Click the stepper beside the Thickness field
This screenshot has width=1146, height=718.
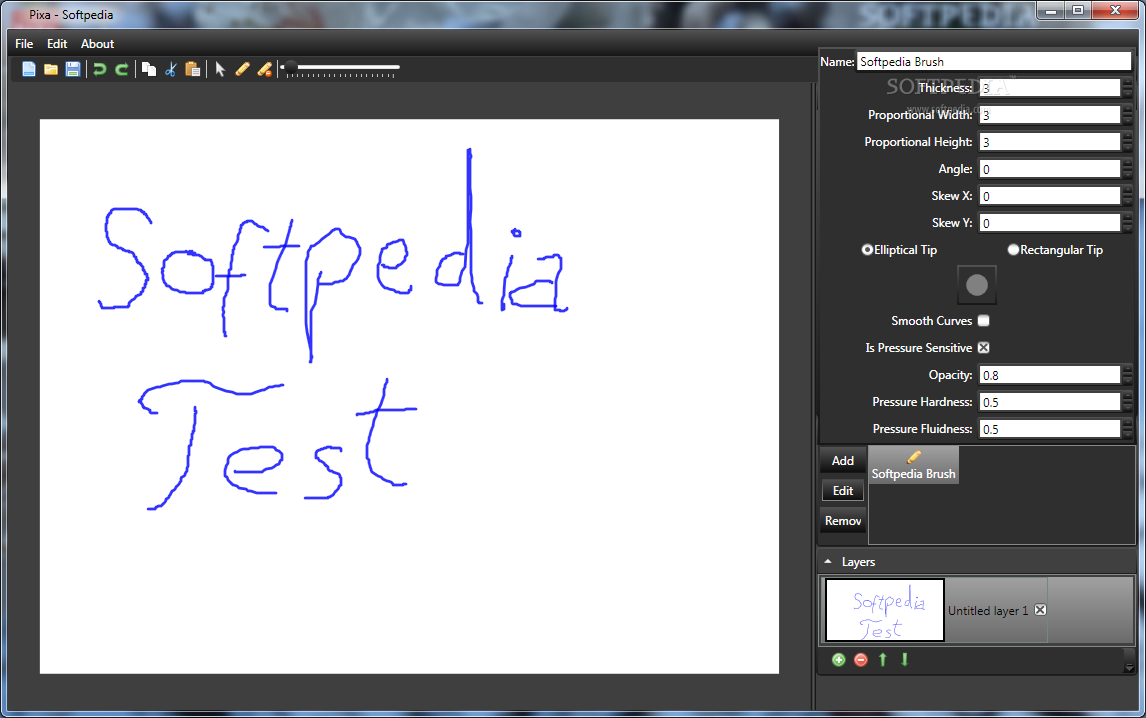point(1127,88)
